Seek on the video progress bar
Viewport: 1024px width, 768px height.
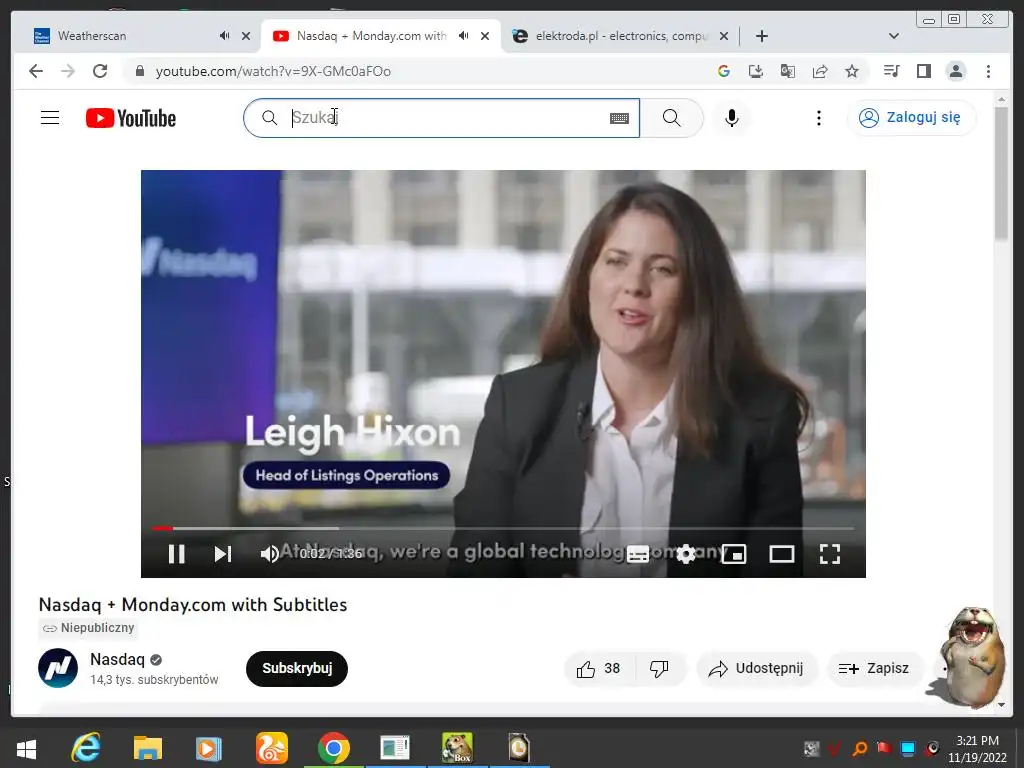[503, 528]
